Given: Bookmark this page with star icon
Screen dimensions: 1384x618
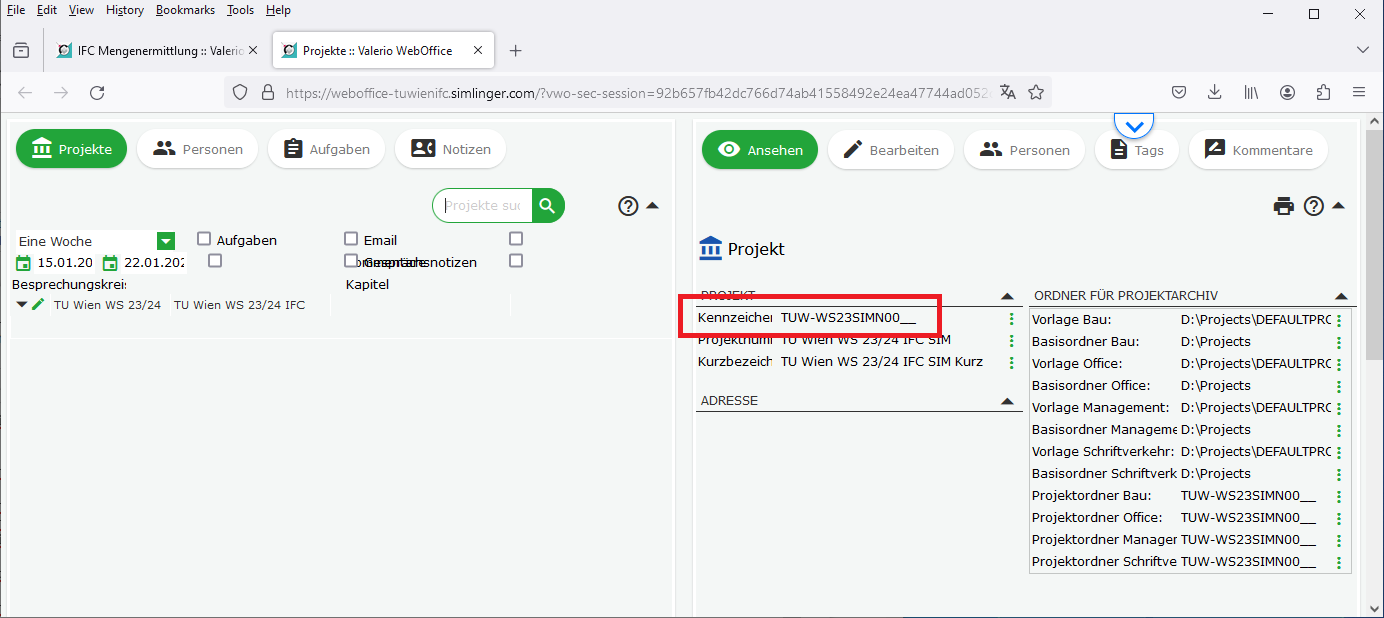Looking at the screenshot, I should [x=1036, y=92].
